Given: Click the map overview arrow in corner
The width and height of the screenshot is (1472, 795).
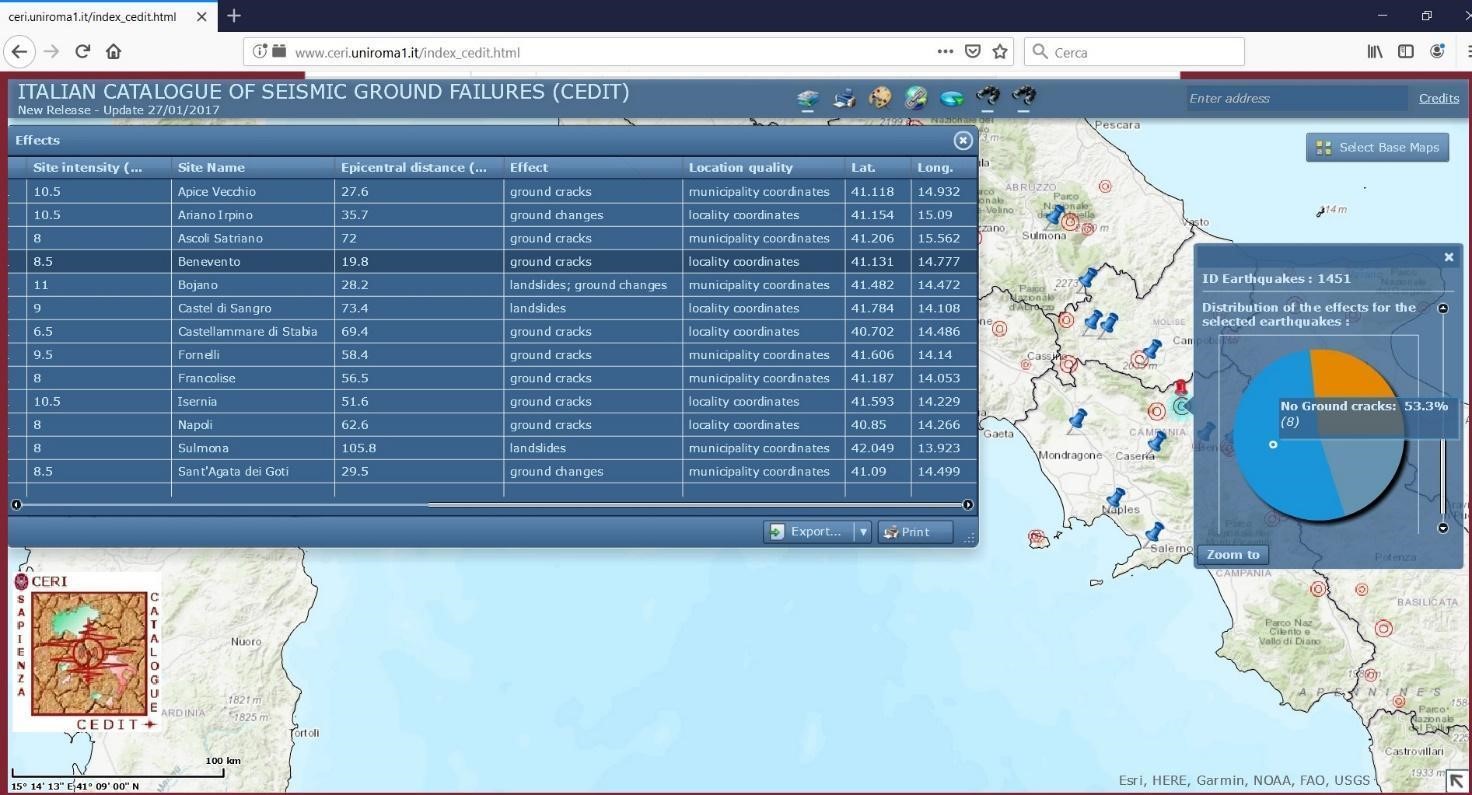Looking at the screenshot, I should click(1456, 781).
